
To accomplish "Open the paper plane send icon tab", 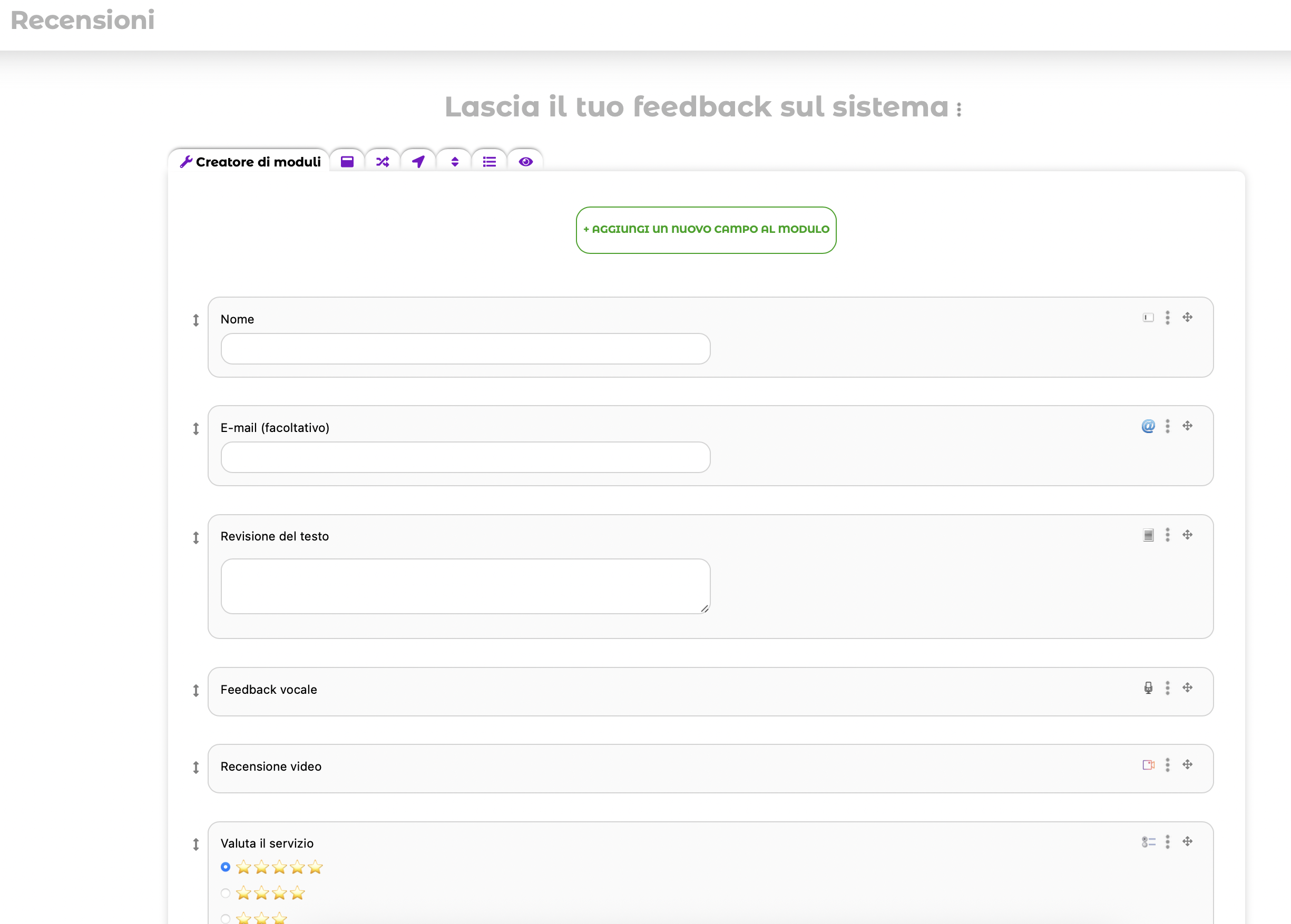I will coord(418,162).
